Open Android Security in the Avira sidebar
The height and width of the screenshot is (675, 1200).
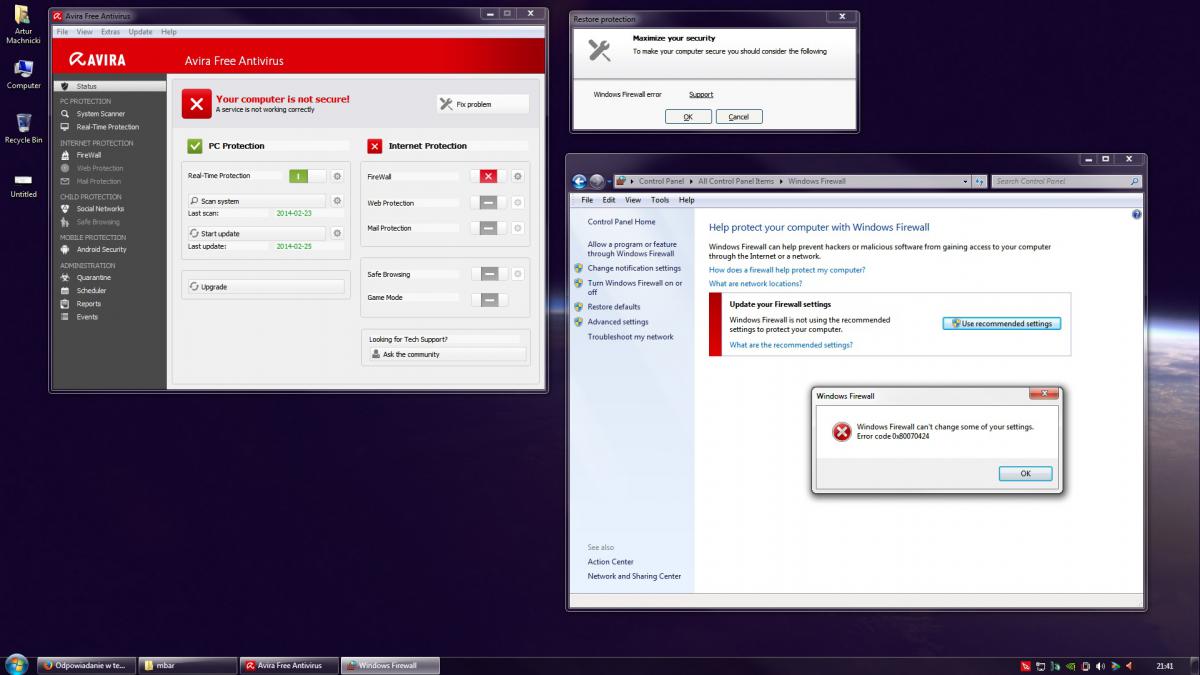101,250
